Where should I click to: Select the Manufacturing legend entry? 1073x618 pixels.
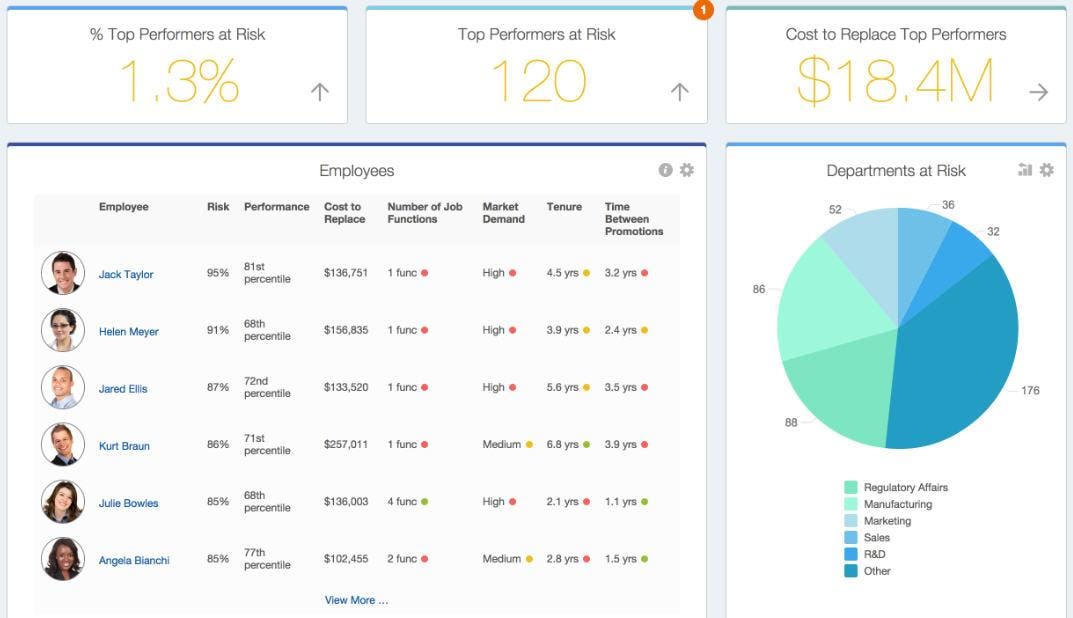click(888, 504)
